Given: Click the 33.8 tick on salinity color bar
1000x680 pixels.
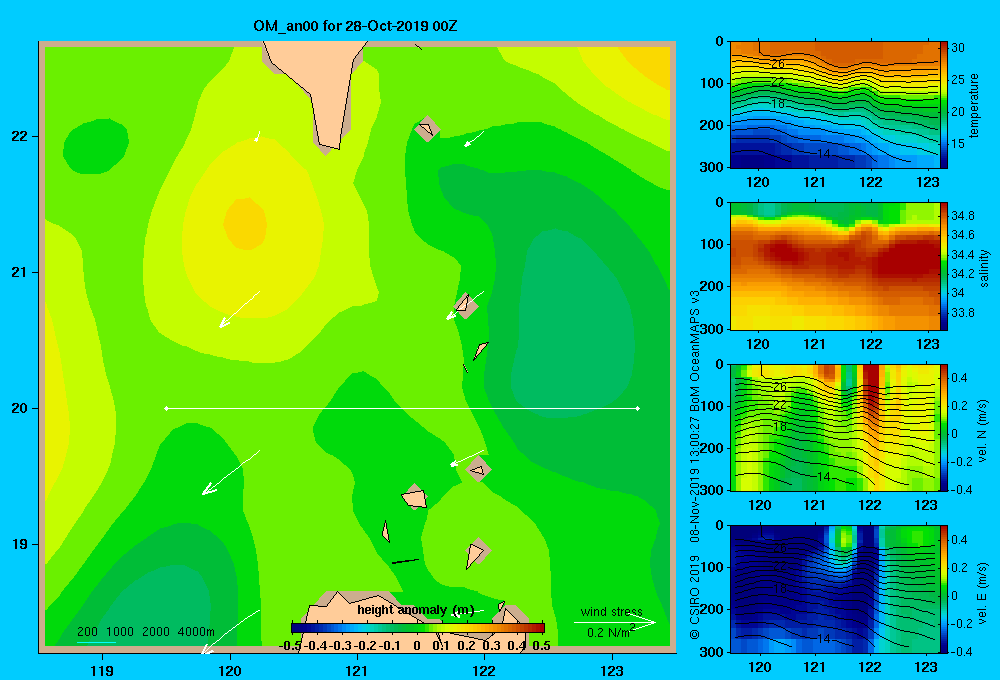Looking at the screenshot, I should click(x=962, y=313).
